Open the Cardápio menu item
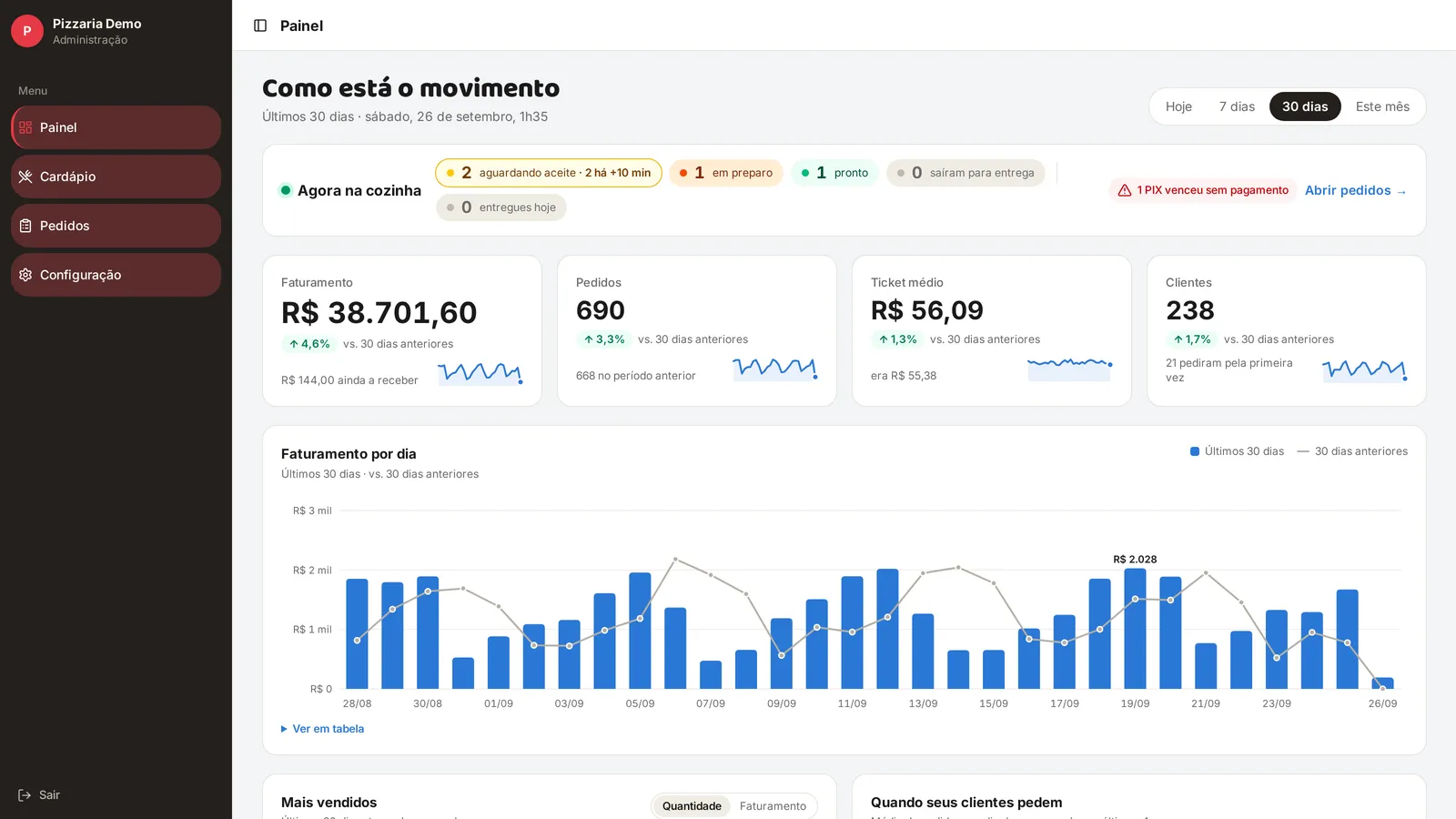 [x=116, y=177]
